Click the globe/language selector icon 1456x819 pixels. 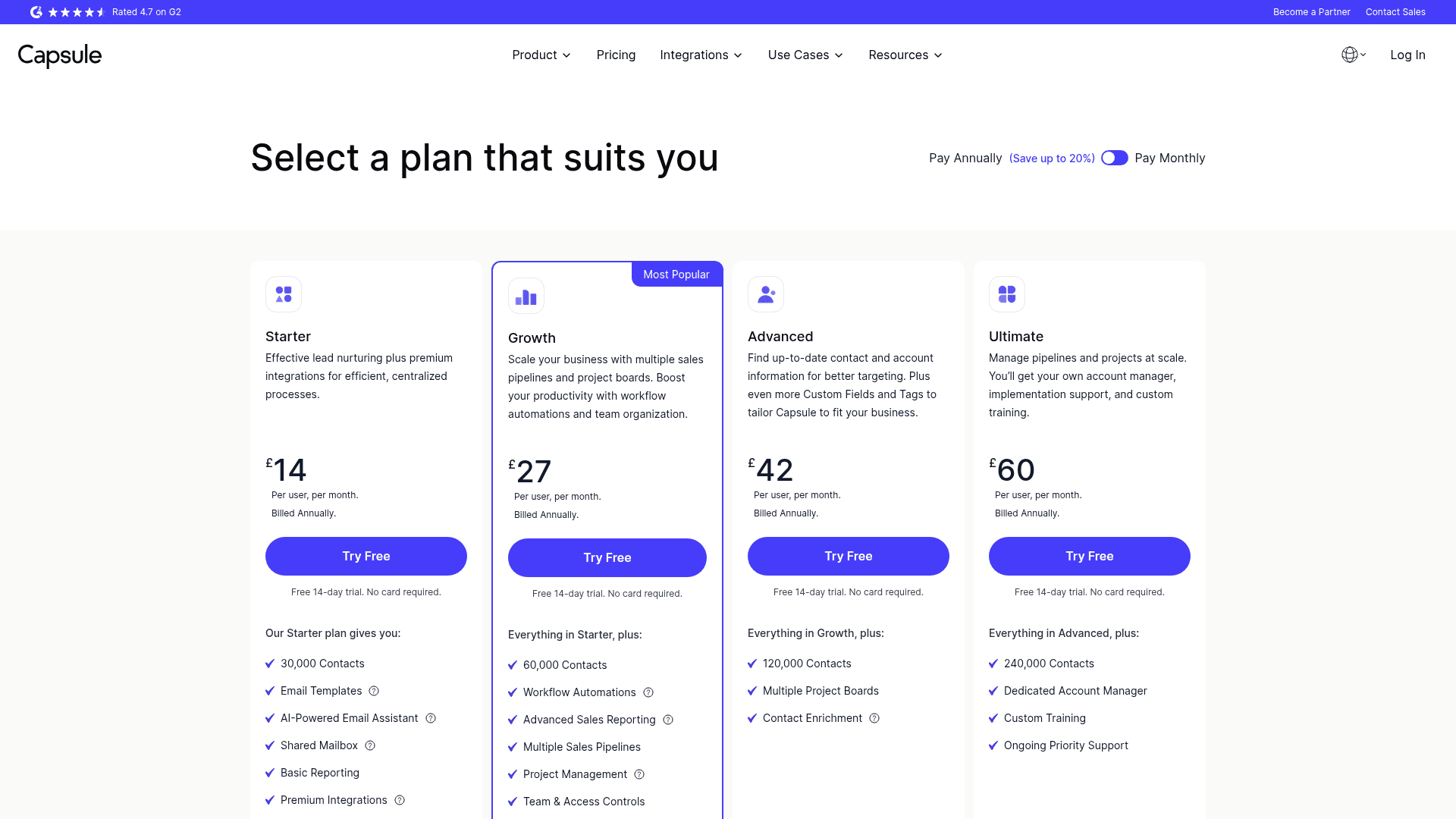click(1350, 54)
